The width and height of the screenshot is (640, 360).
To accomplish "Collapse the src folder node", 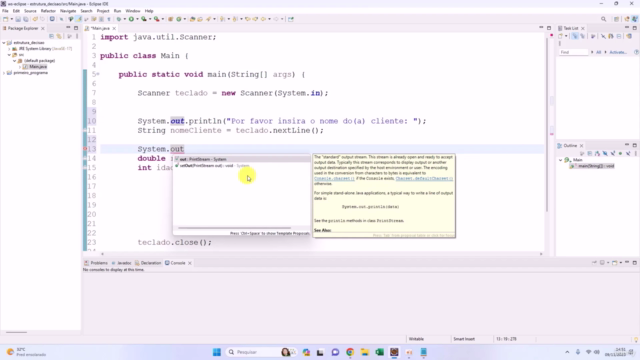I will pyautogui.click(x=9, y=55).
